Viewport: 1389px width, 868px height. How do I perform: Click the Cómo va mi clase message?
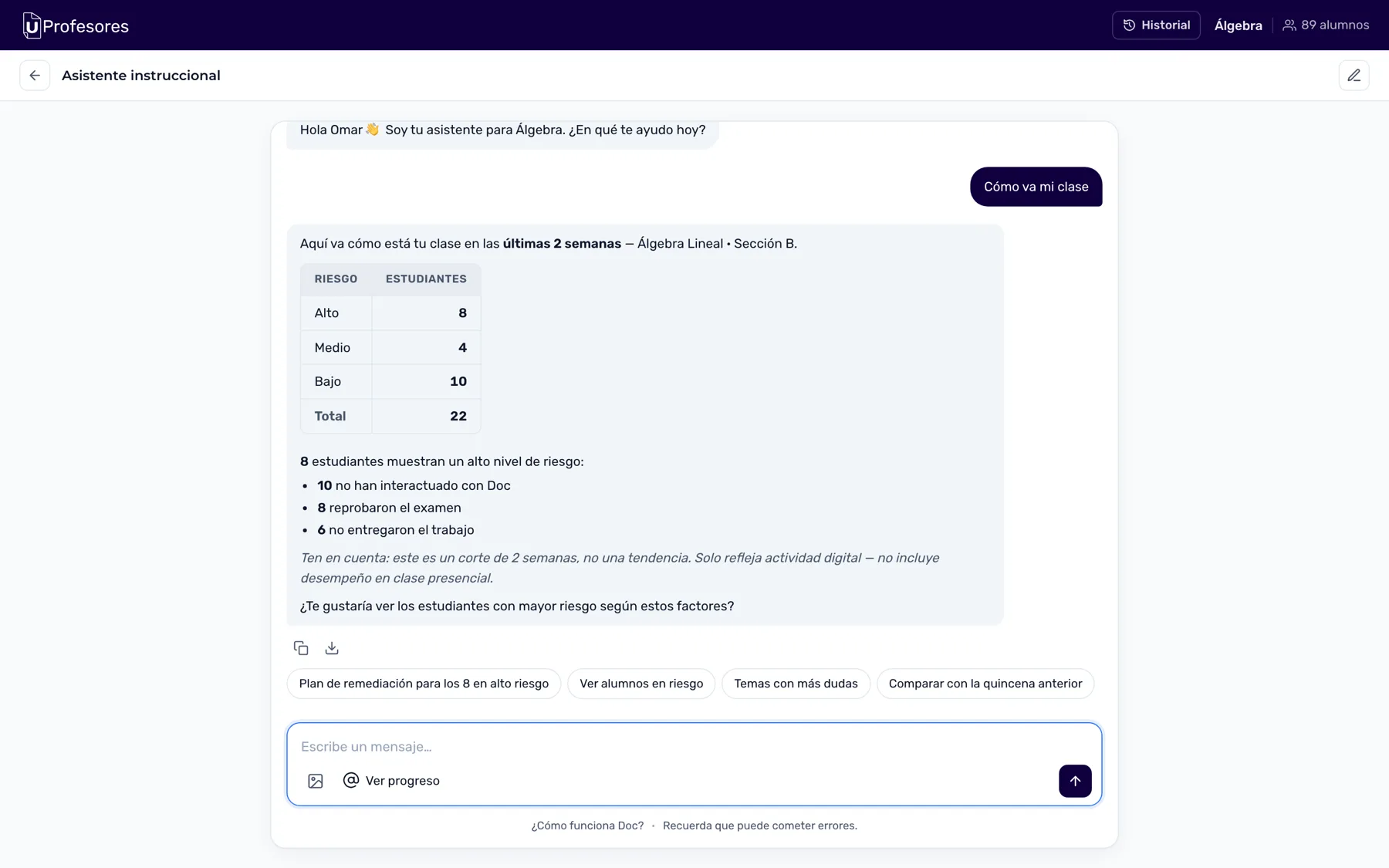coord(1036,187)
